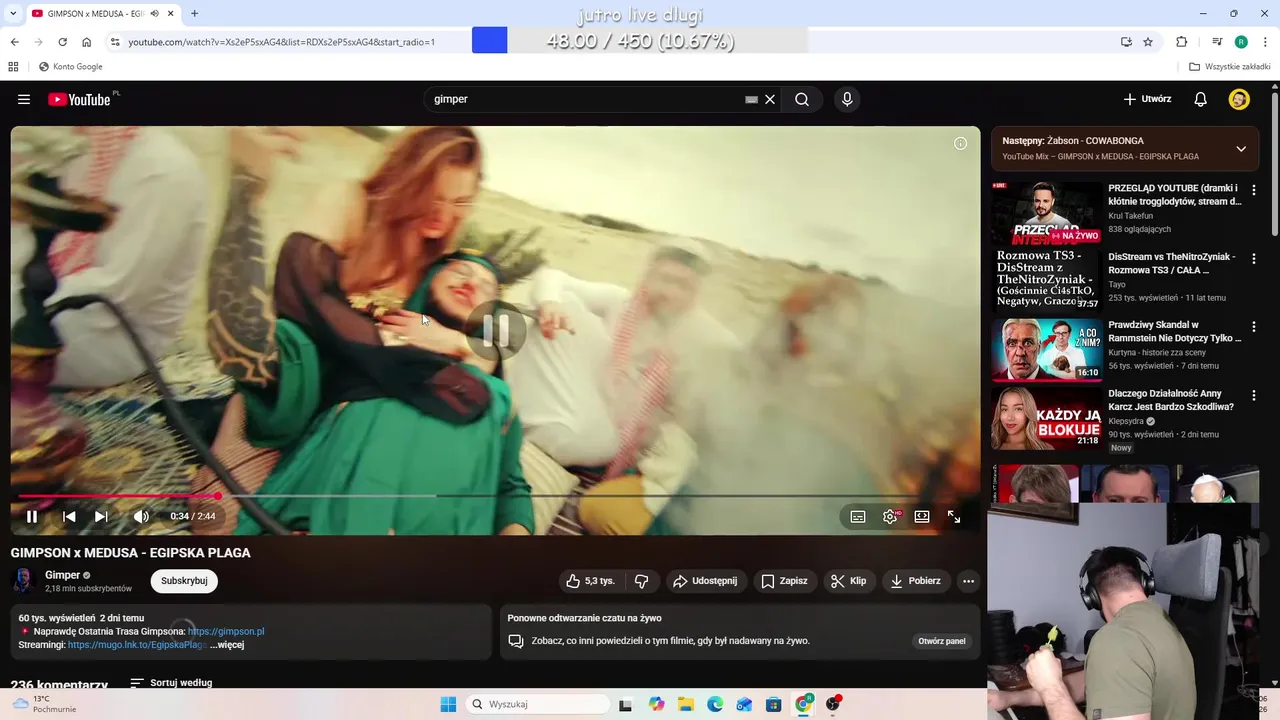Share the video via Udostępnij

tap(705, 581)
